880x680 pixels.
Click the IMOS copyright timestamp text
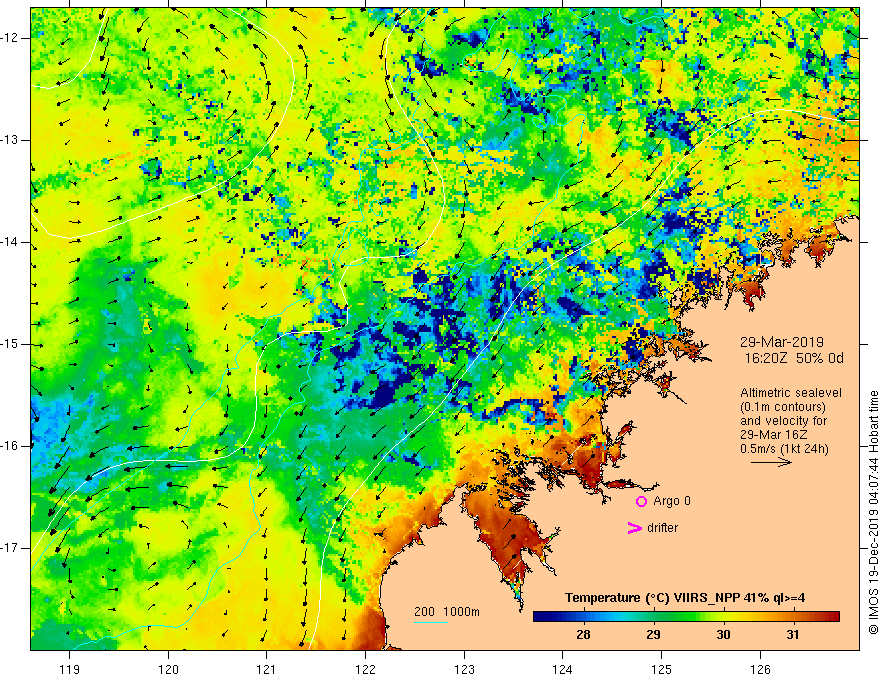pyautogui.click(x=873, y=513)
